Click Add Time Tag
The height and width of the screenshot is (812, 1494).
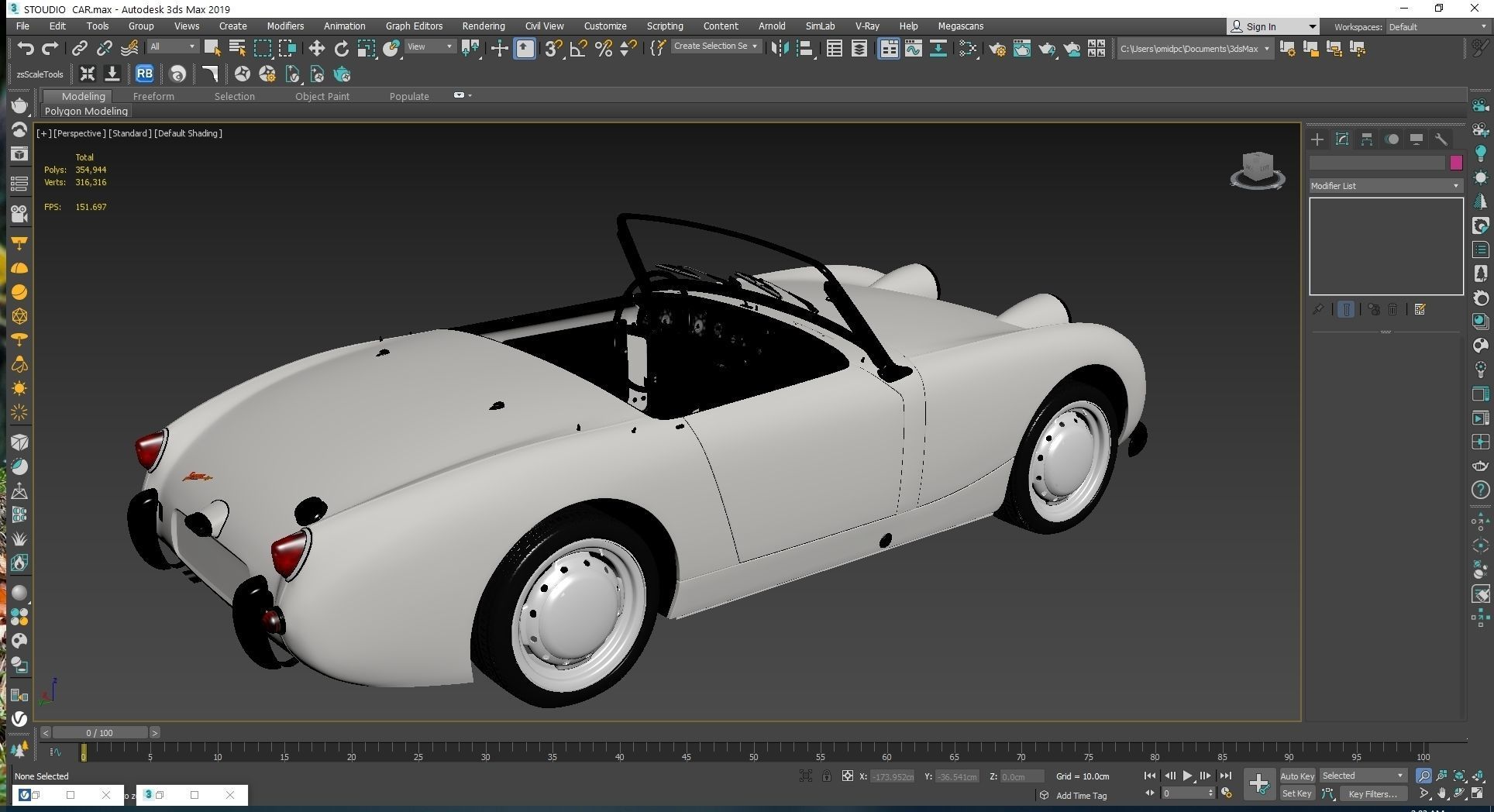point(1081,796)
